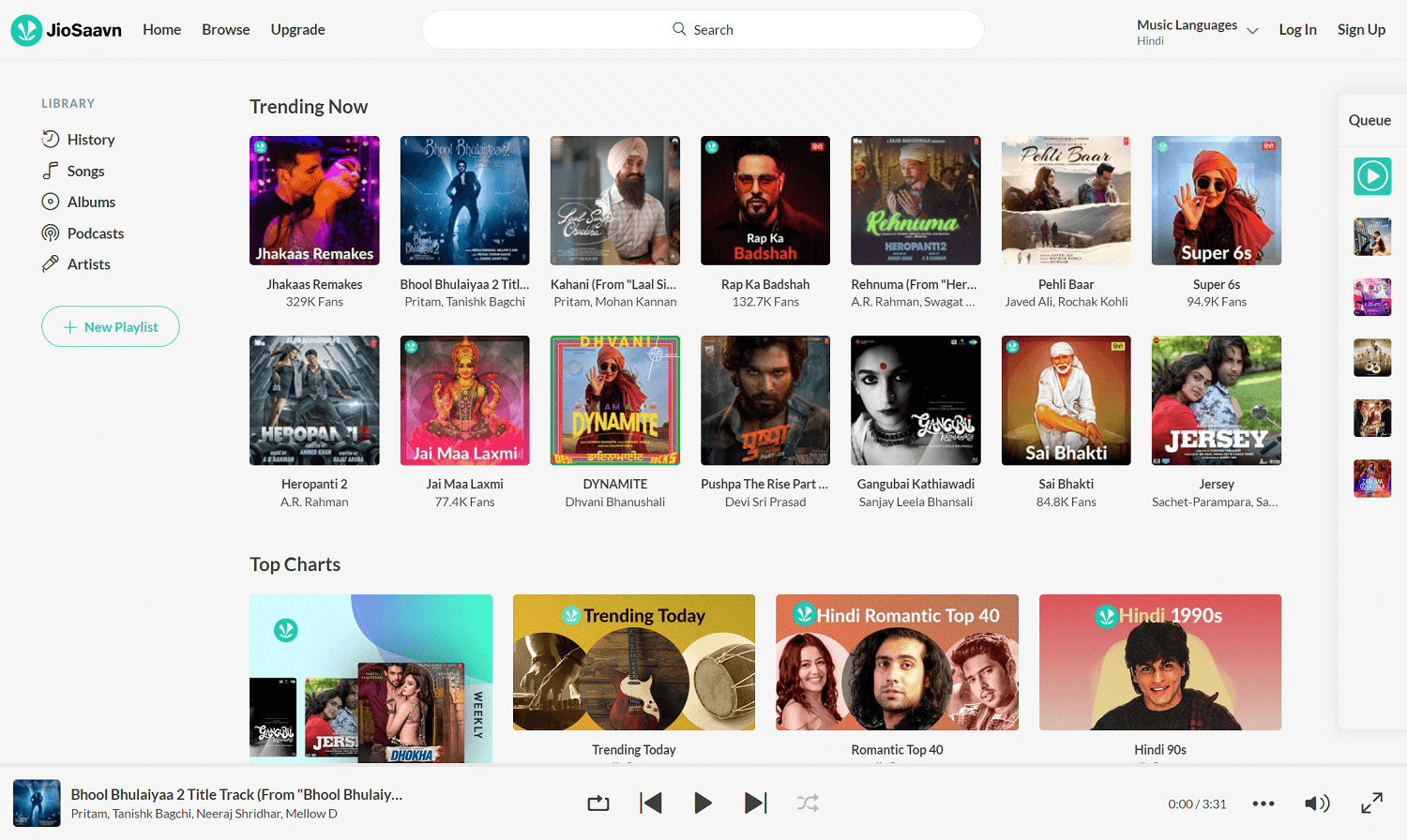Screen dimensions: 1407x840
Task: Click the 'Javed Ali, Rochak Kohli' text
Action: tap(1067, 302)
